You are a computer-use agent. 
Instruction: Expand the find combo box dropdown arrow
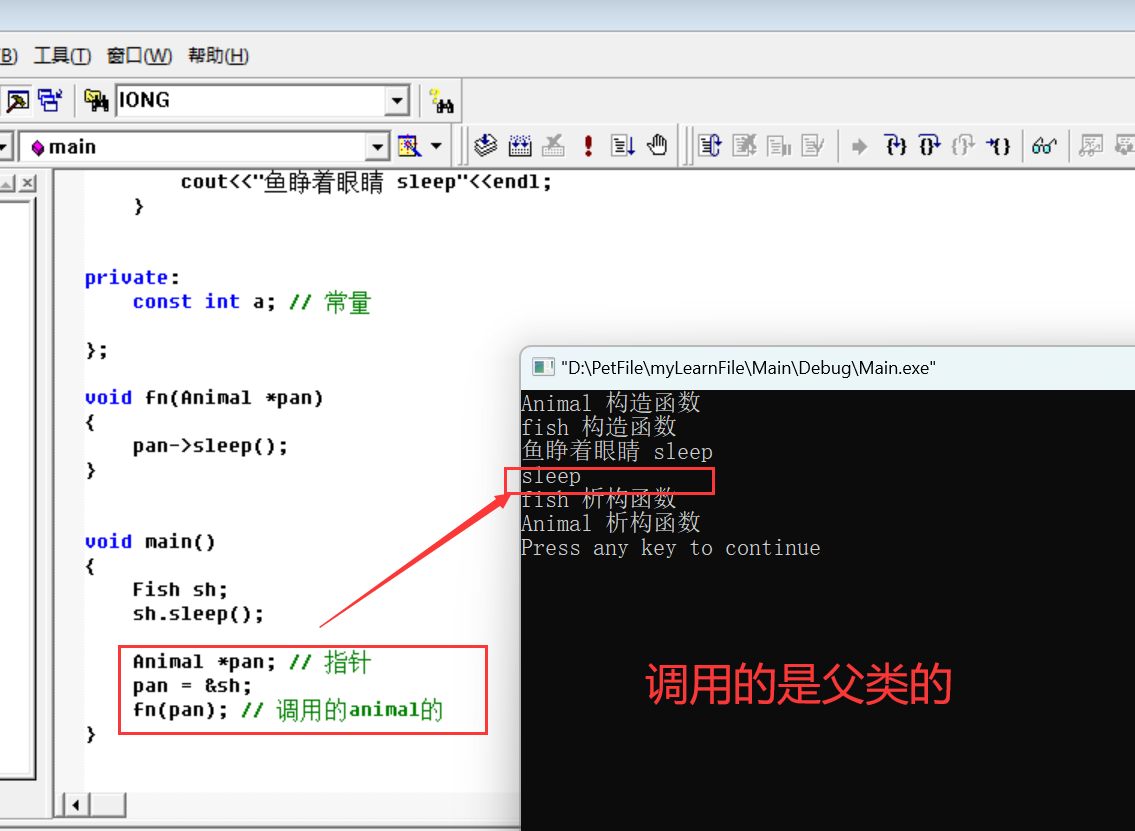tap(397, 101)
